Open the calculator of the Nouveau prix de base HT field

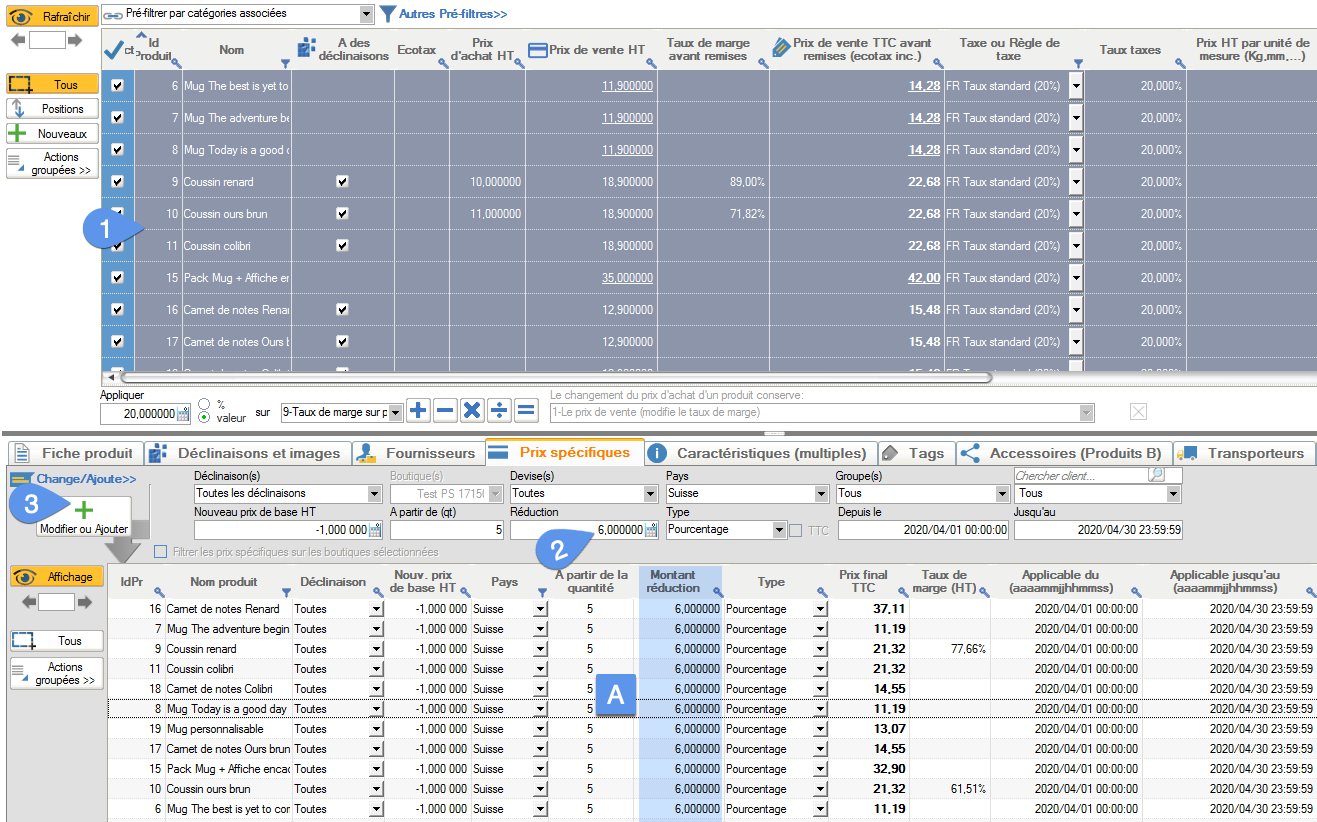(376, 530)
